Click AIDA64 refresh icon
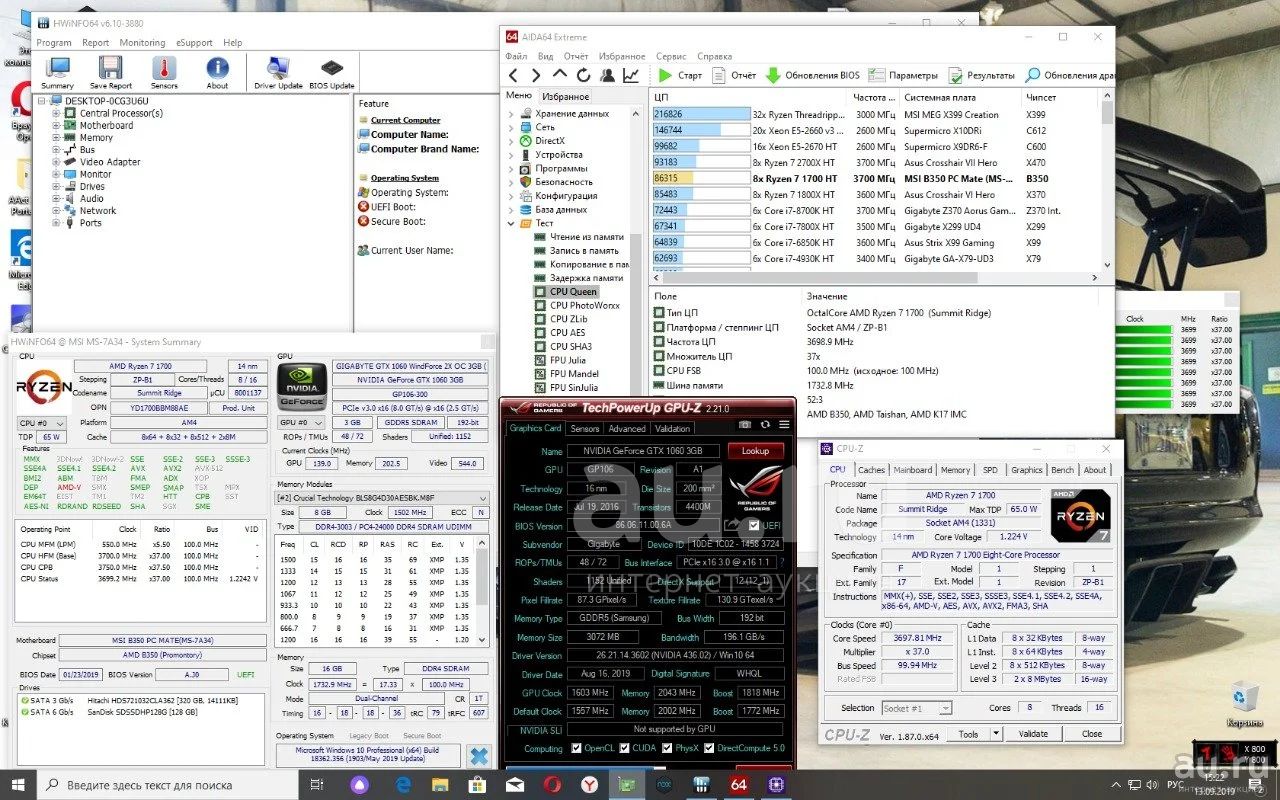Image resolution: width=1280 pixels, height=800 pixels. (x=583, y=75)
